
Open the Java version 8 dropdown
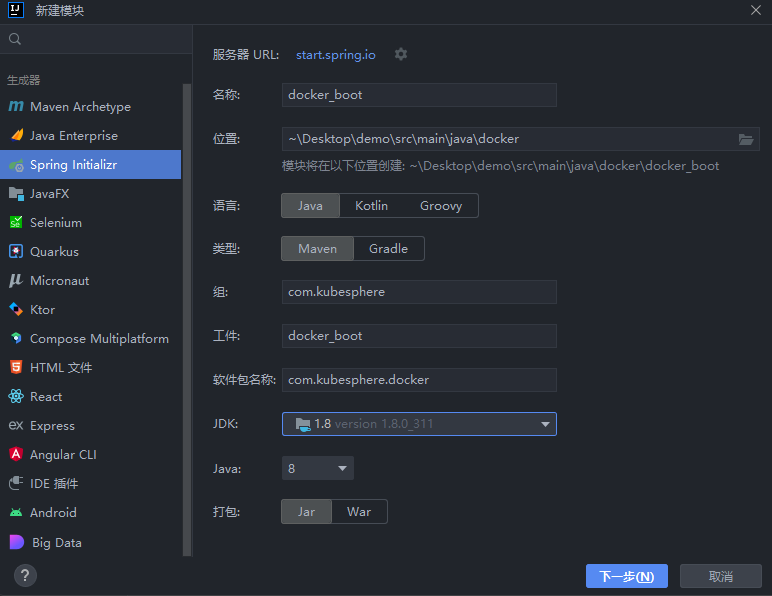point(318,468)
